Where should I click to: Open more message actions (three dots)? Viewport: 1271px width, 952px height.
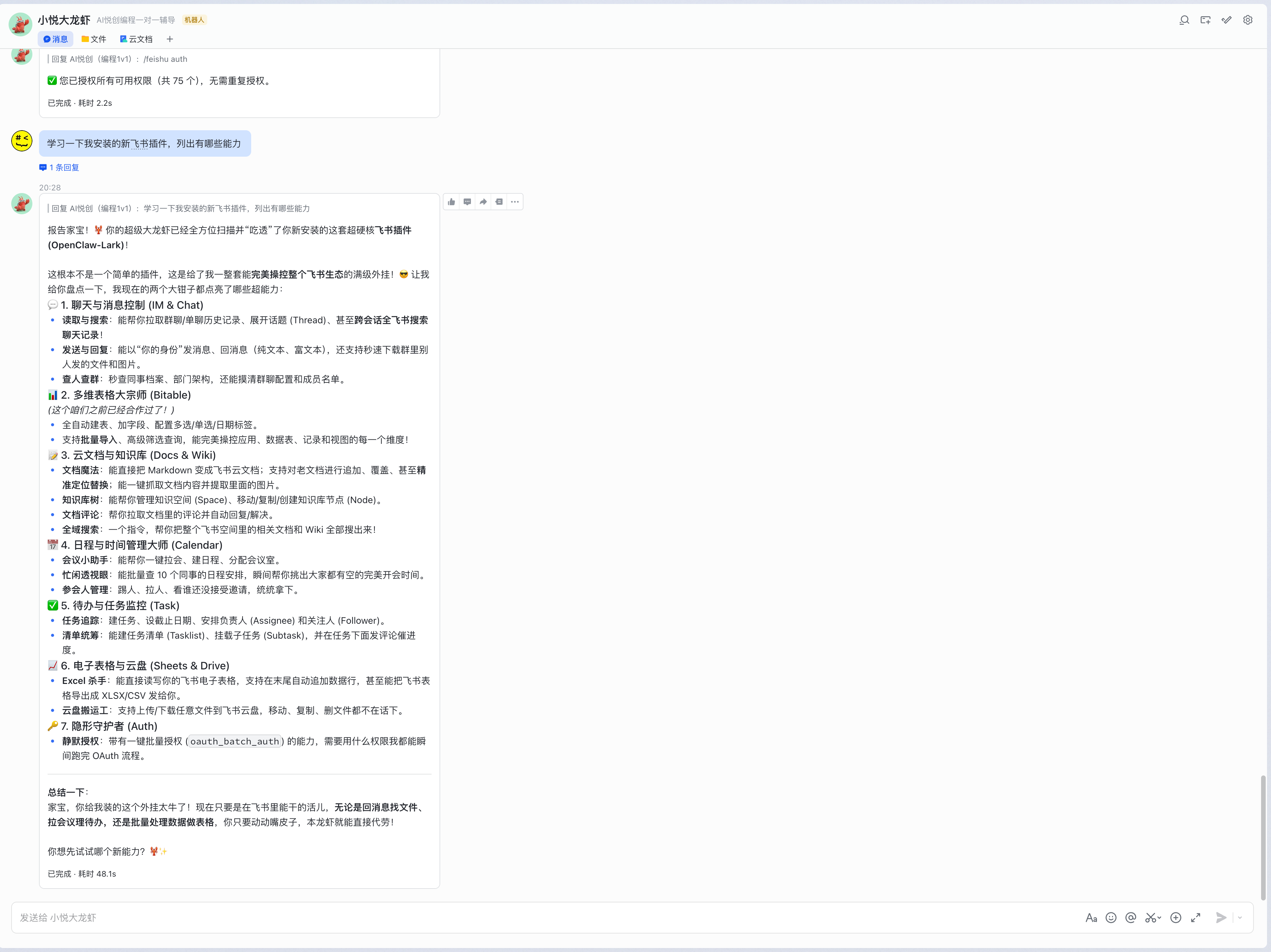tap(515, 202)
